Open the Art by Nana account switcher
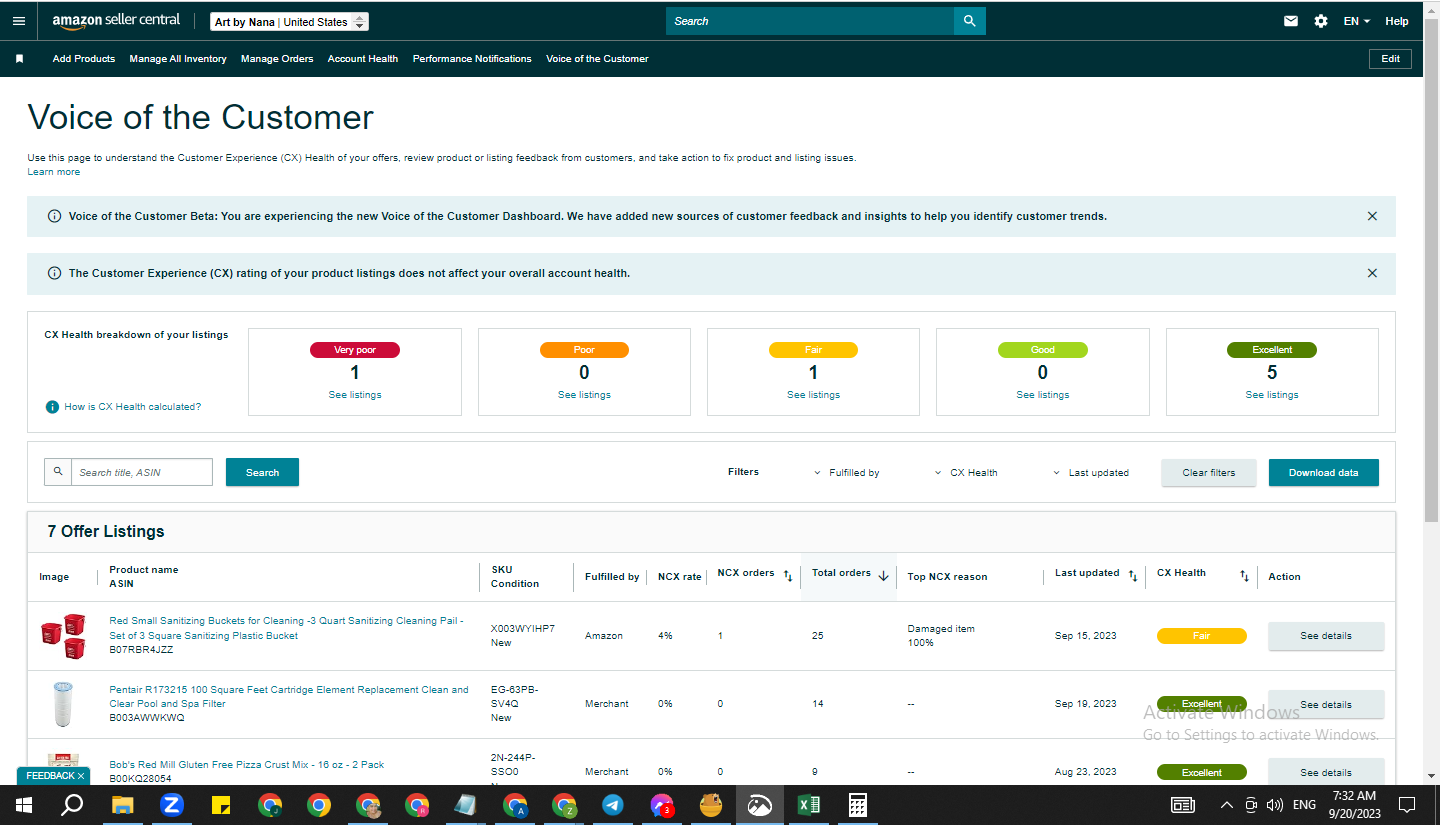The height and width of the screenshot is (825, 1440). pyautogui.click(x=290, y=22)
